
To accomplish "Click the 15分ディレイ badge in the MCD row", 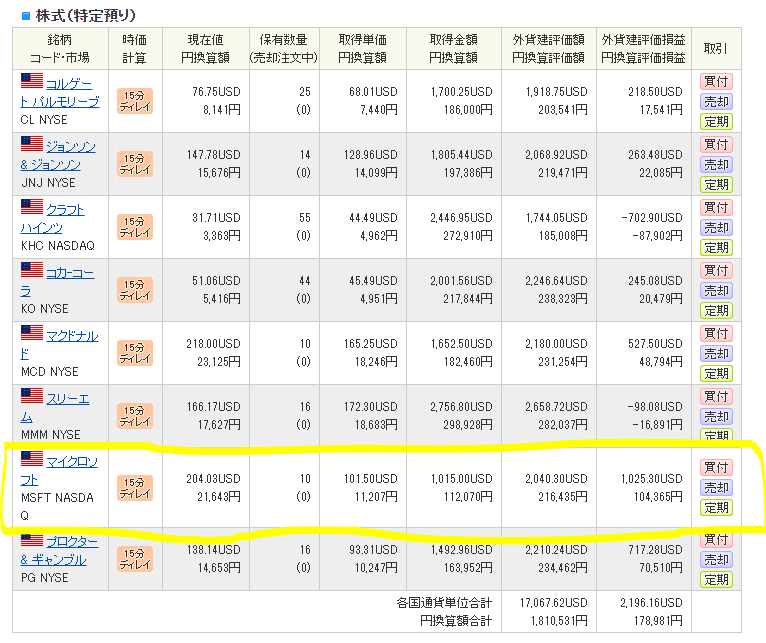I will click(134, 352).
